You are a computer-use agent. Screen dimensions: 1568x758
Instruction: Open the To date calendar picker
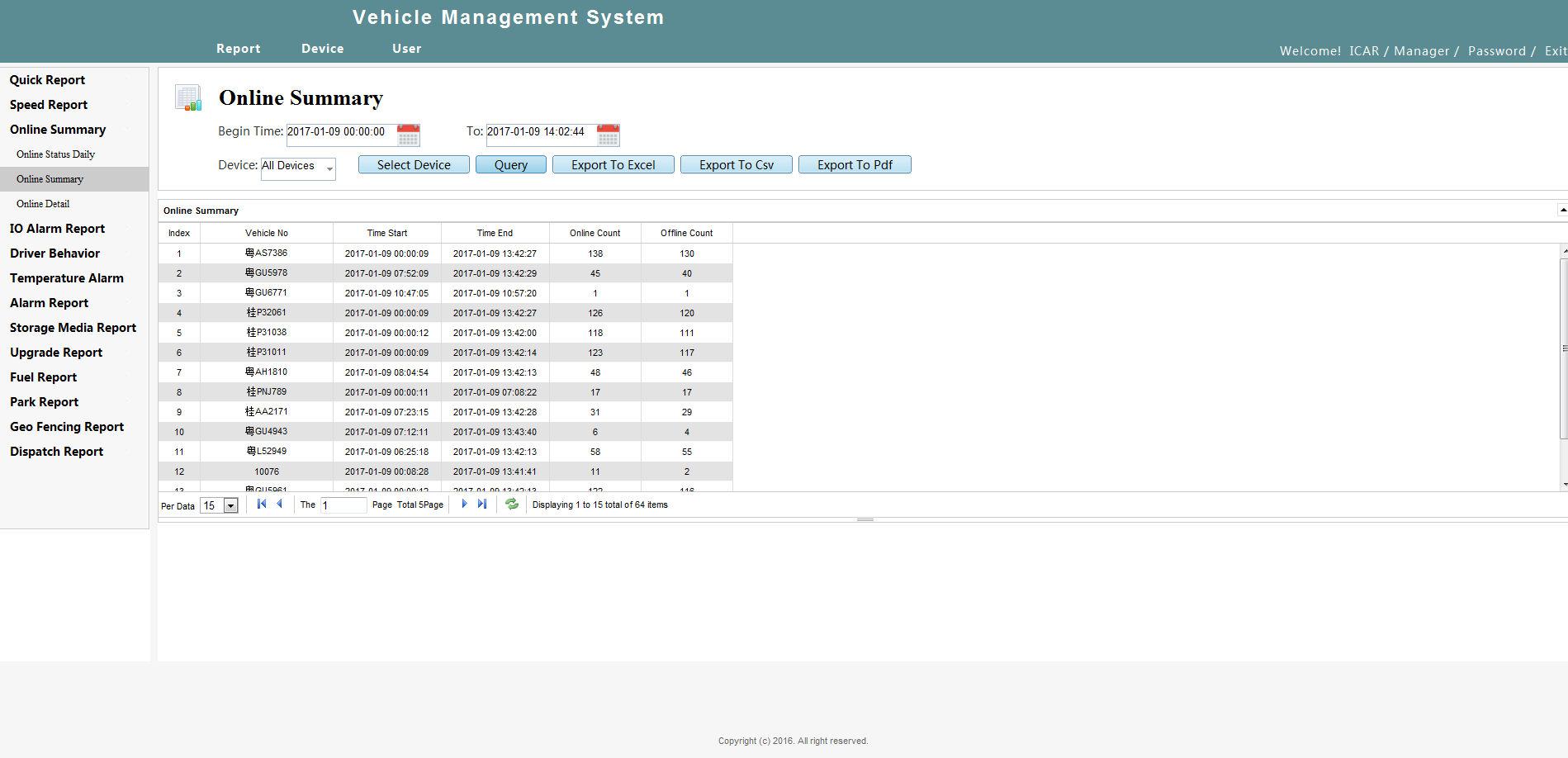pos(608,135)
